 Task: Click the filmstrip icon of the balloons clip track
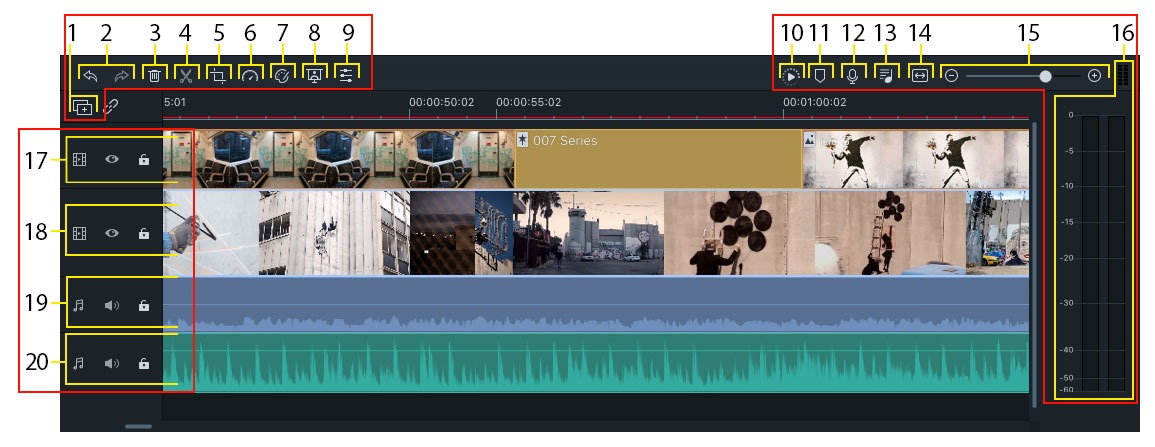pos(80,233)
